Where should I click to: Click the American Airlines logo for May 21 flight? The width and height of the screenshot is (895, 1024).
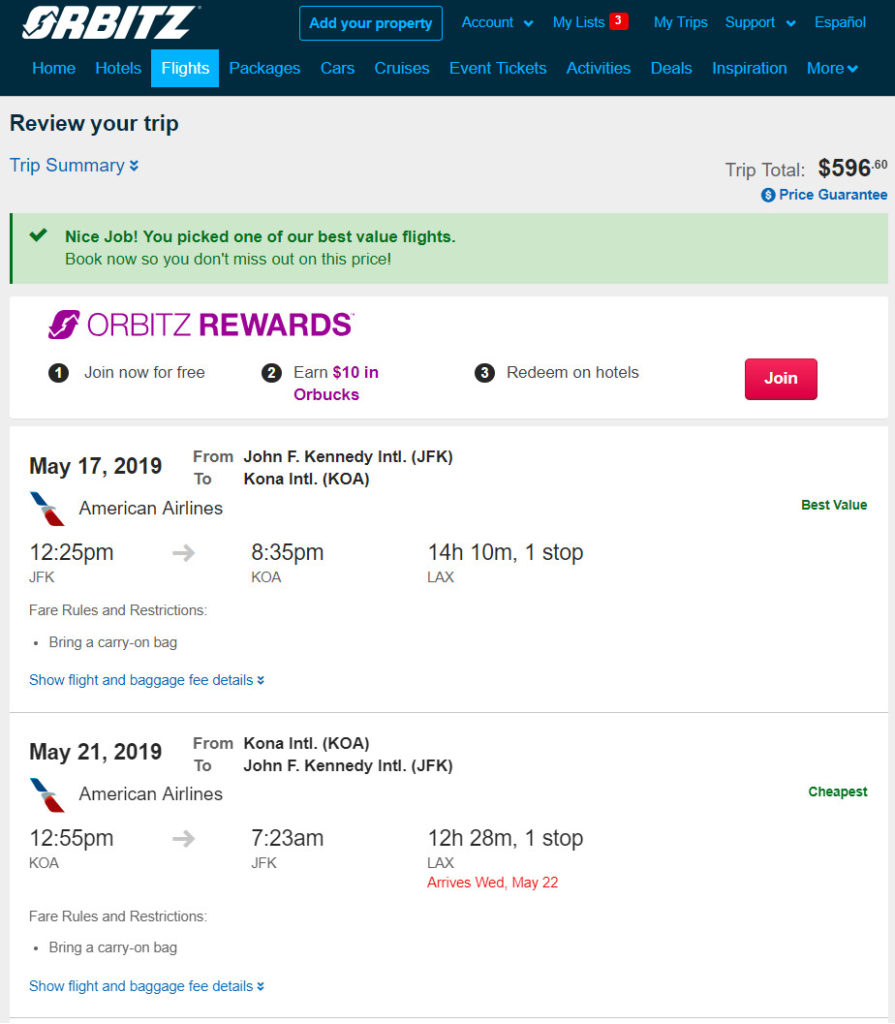coord(48,795)
